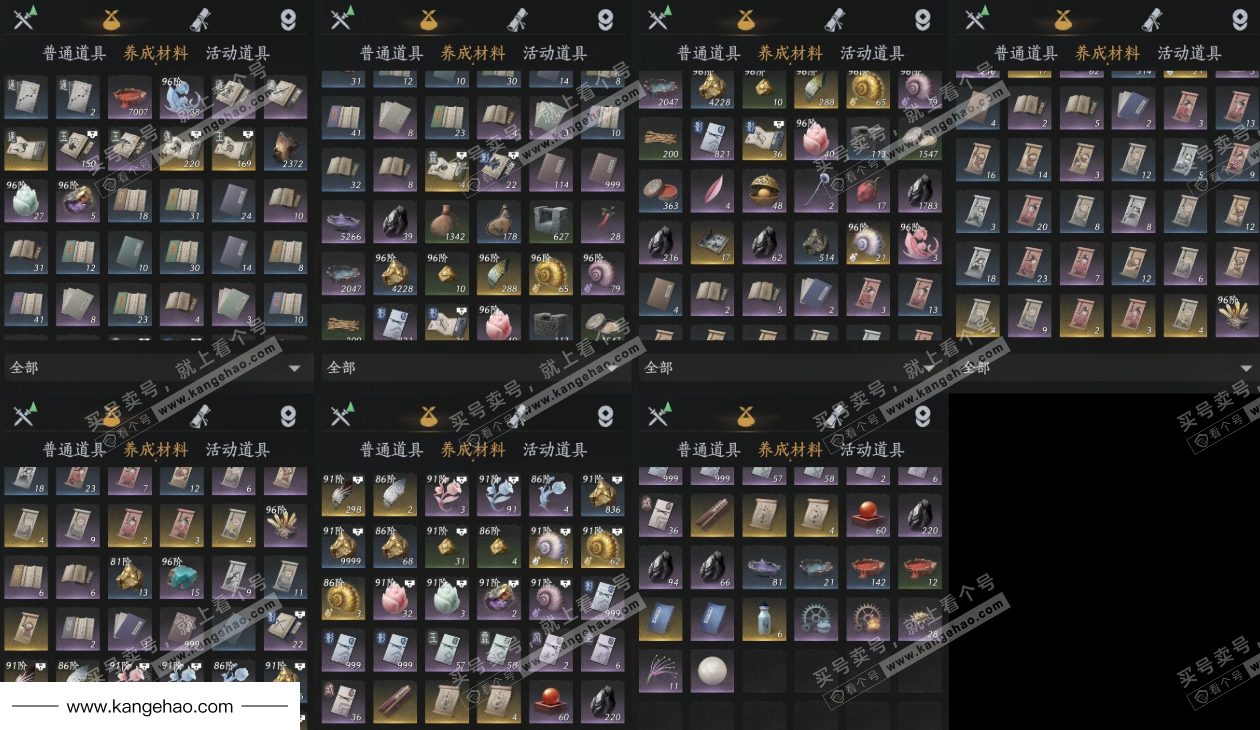This screenshot has width=1260, height=730.
Task: Select the 96阶 white lotus with count 27
Action: [25, 201]
